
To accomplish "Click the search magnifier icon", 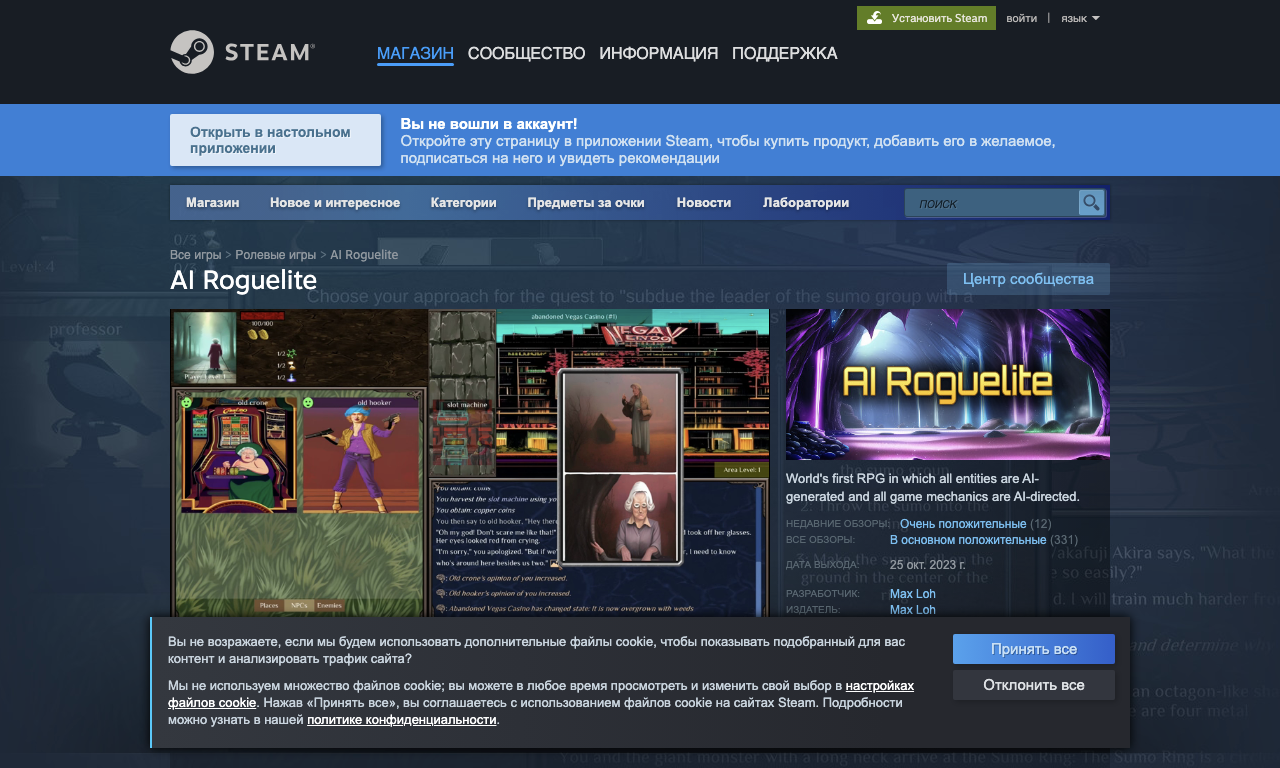I will (1091, 203).
